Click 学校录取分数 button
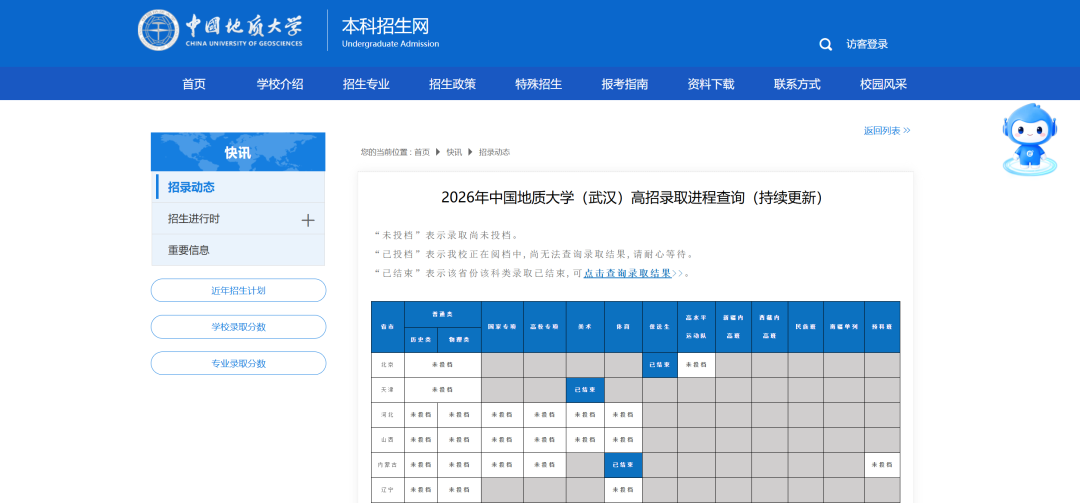The width and height of the screenshot is (1080, 503). [x=238, y=327]
